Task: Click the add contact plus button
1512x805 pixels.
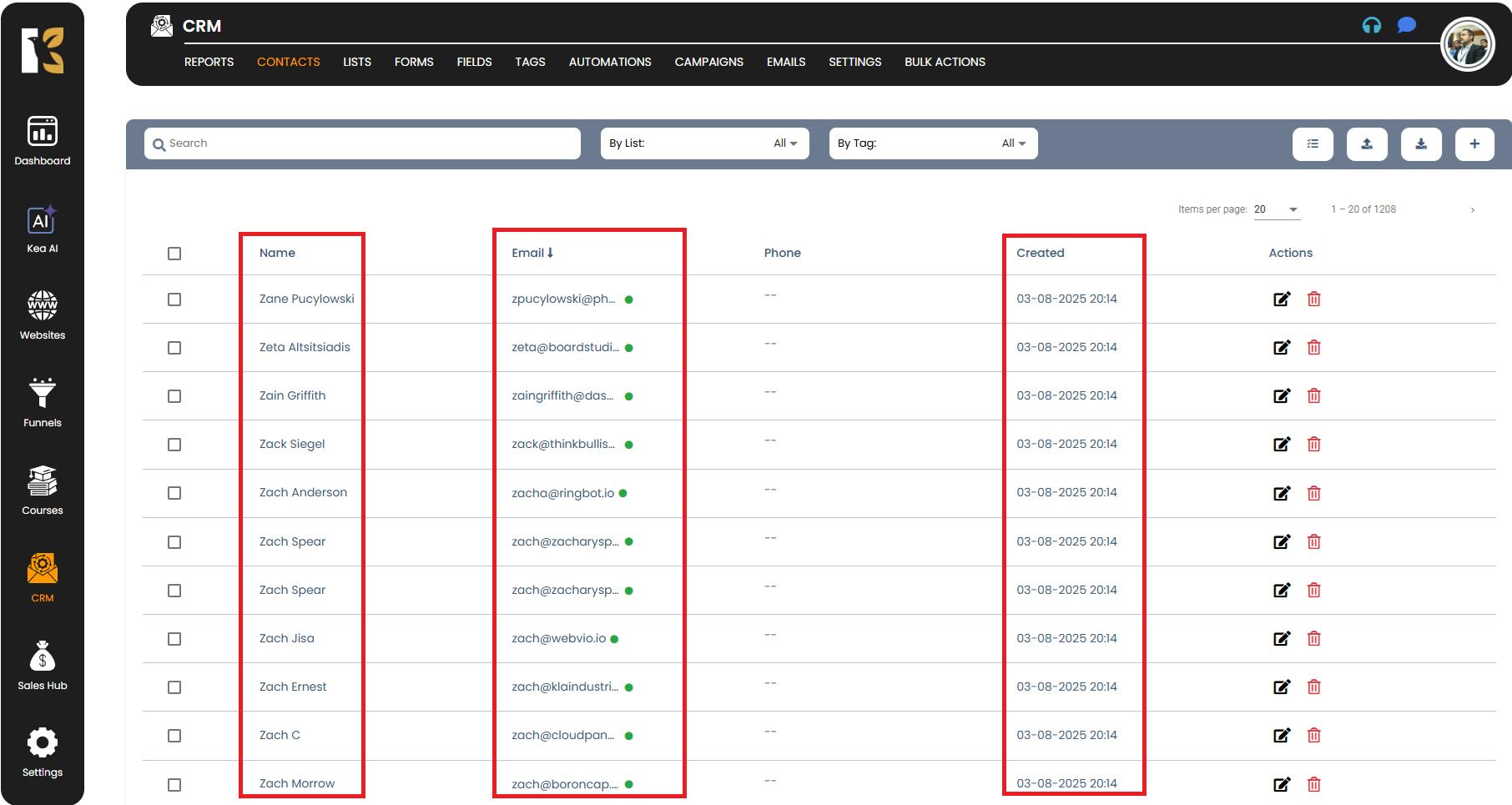Action: click(x=1474, y=143)
